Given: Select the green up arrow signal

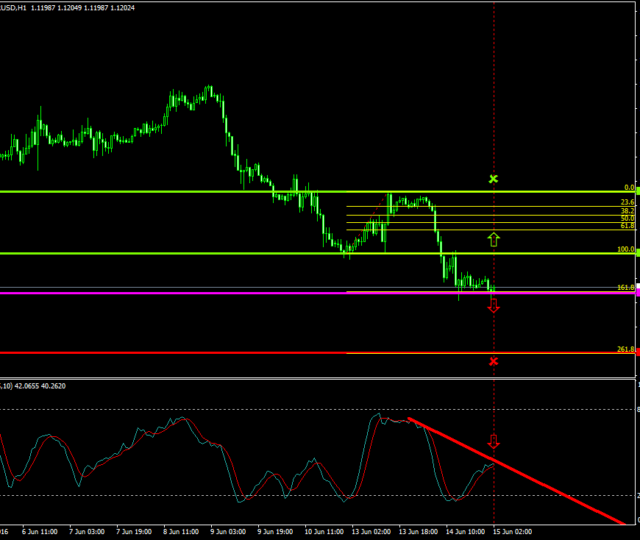Looking at the screenshot, I should 492,239.
